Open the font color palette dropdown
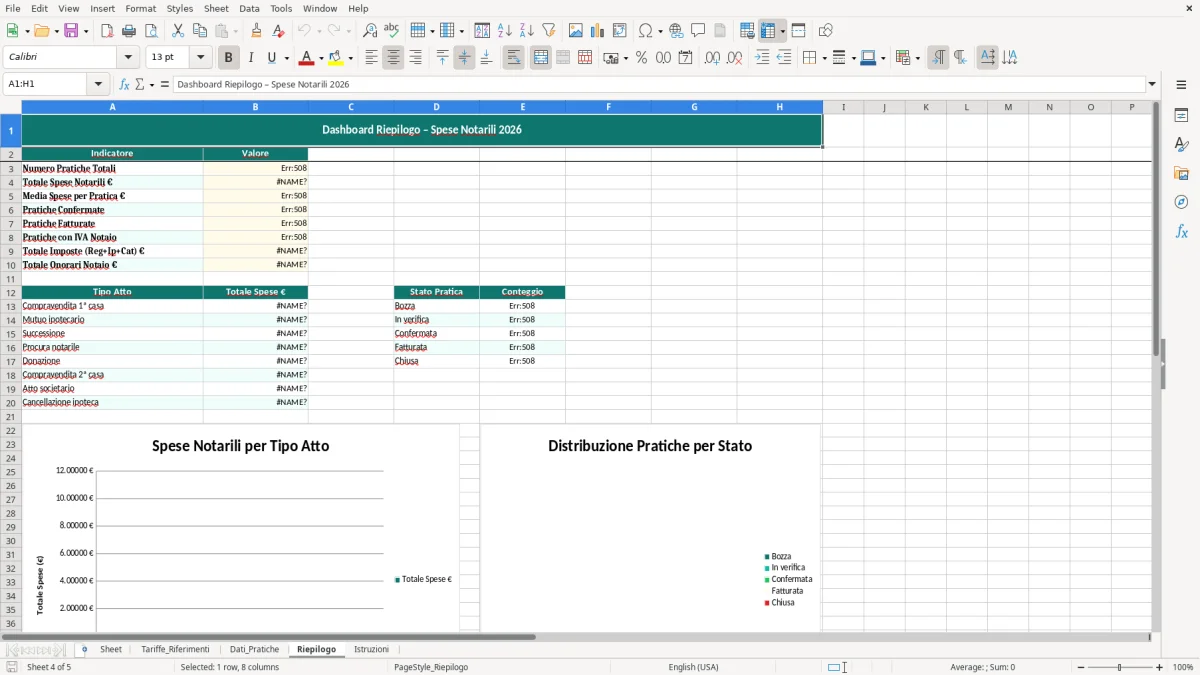This screenshot has width=1200, height=675. [321, 58]
